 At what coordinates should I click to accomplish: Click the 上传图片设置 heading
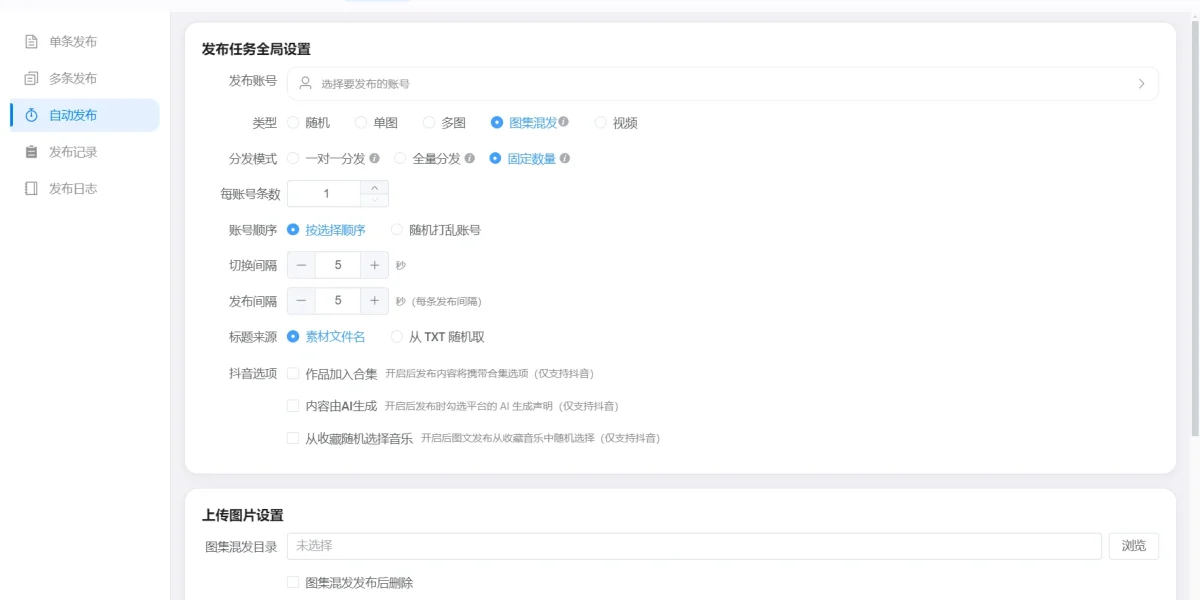tap(243, 515)
